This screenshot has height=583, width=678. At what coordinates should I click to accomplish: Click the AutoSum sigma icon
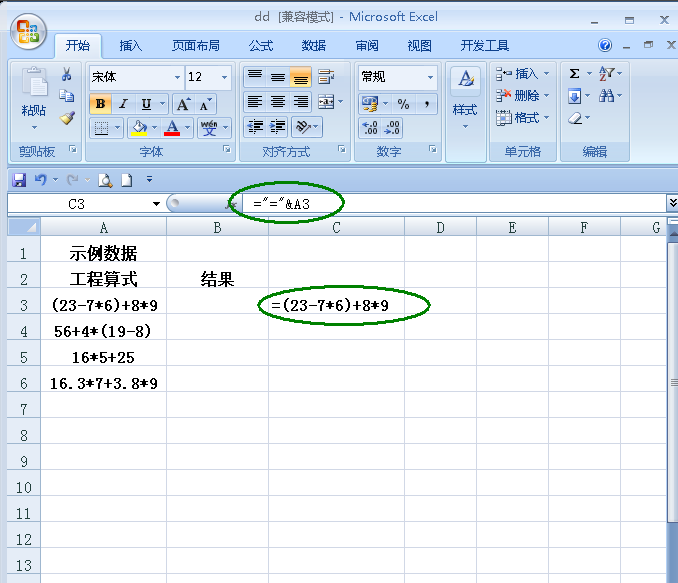point(574,74)
